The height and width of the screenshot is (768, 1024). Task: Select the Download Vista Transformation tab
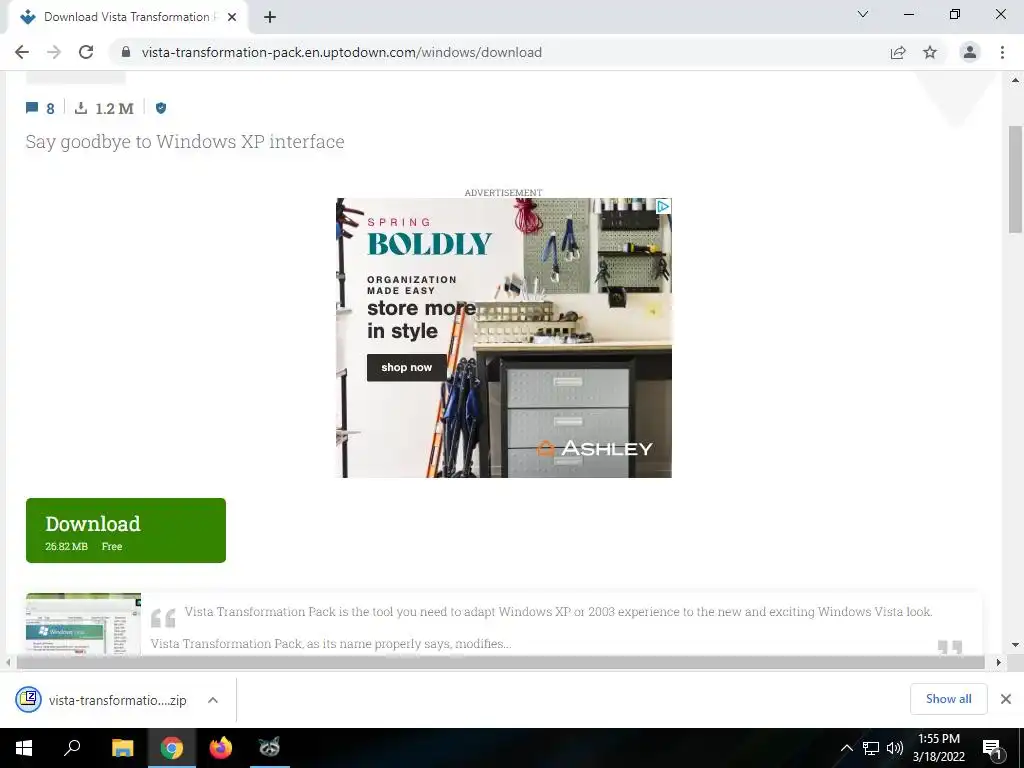click(x=127, y=18)
